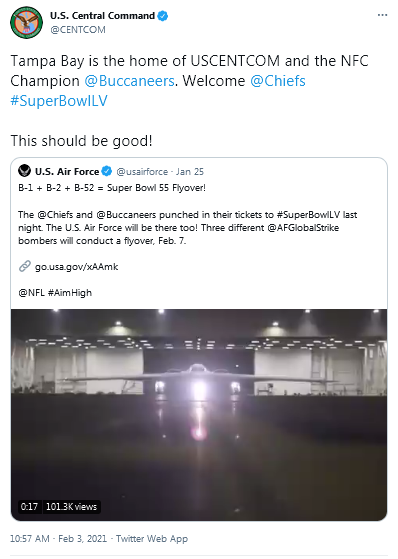Click the verified badge next to U.S. Air Force
The height and width of the screenshot is (559, 398).
107,171
